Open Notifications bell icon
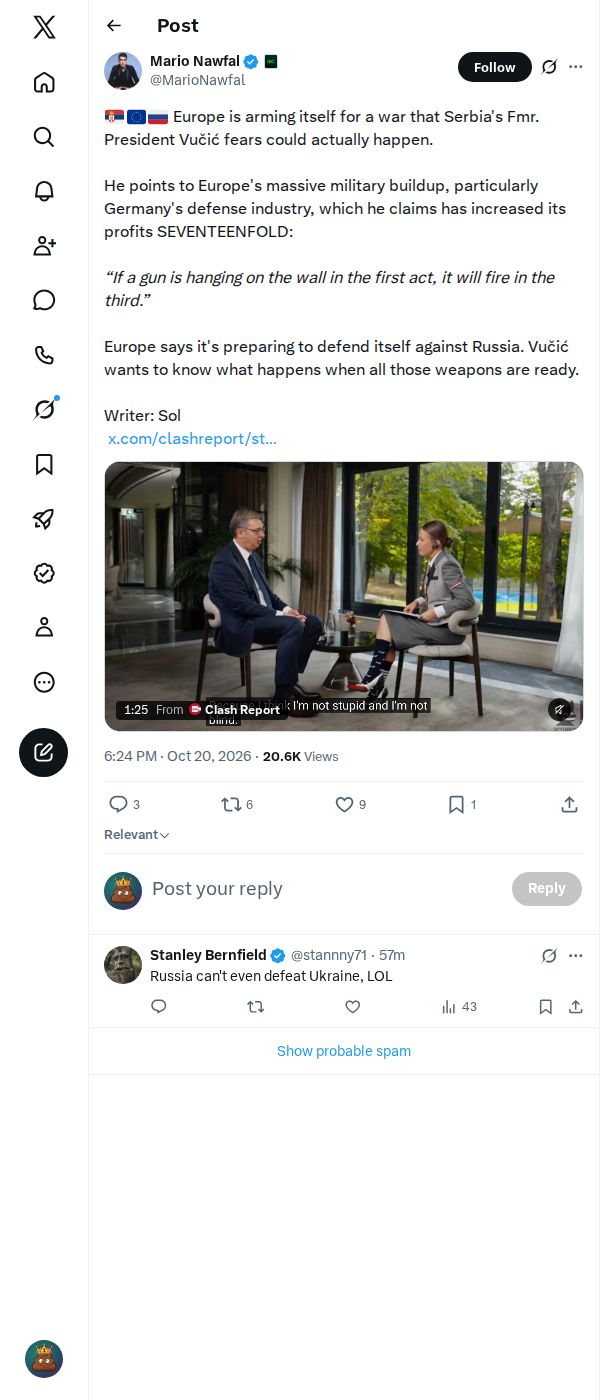Screen dimensions: 600x1400 pos(44,191)
